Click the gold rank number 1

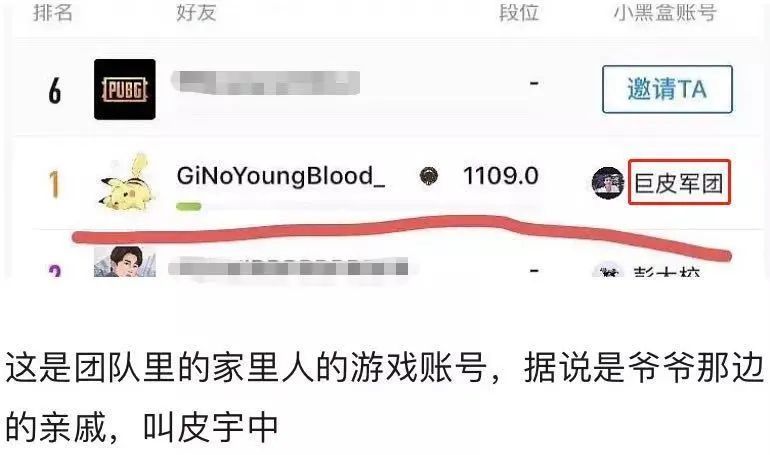pos(55,185)
